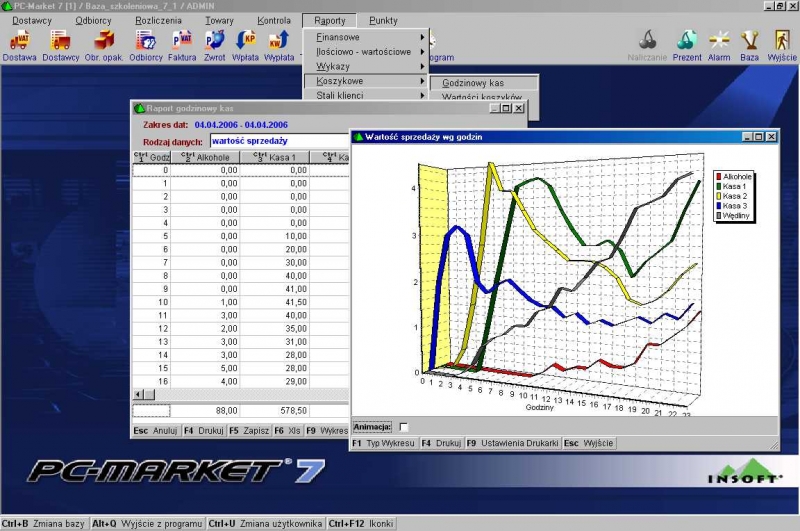Select Kasa 1 cell value 41,50

coord(274,302)
